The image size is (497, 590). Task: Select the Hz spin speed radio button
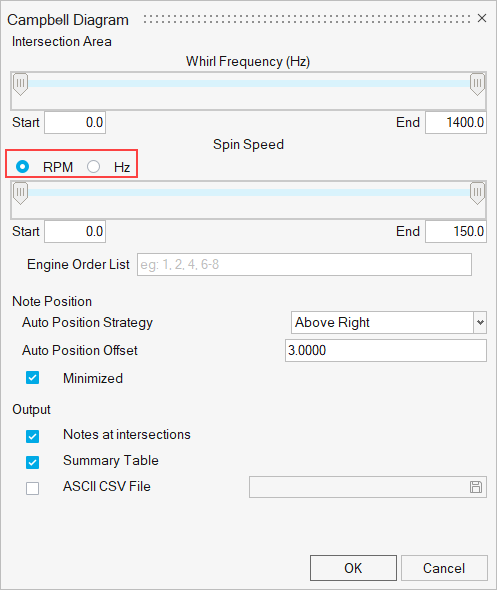coord(93,166)
